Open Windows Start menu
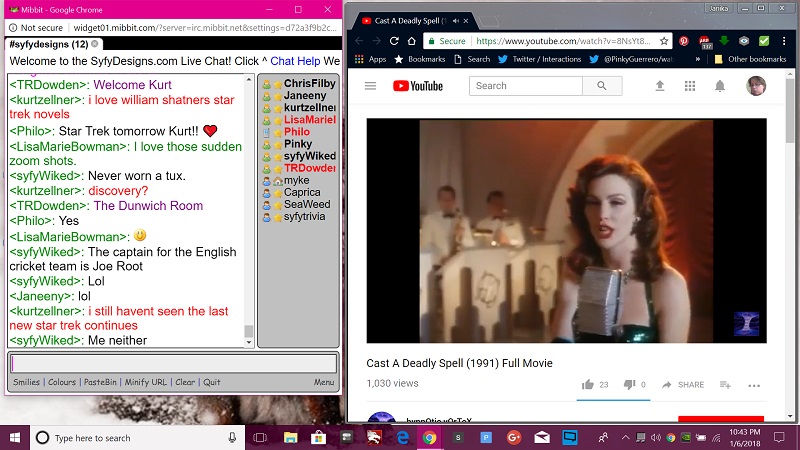Viewport: 800px width, 450px height. click(15, 438)
